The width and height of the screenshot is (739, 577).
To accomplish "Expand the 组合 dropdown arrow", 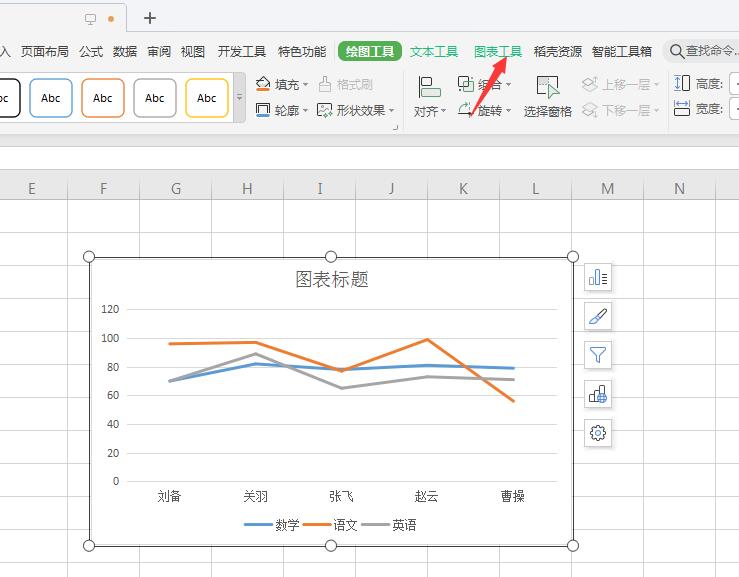I will point(508,85).
